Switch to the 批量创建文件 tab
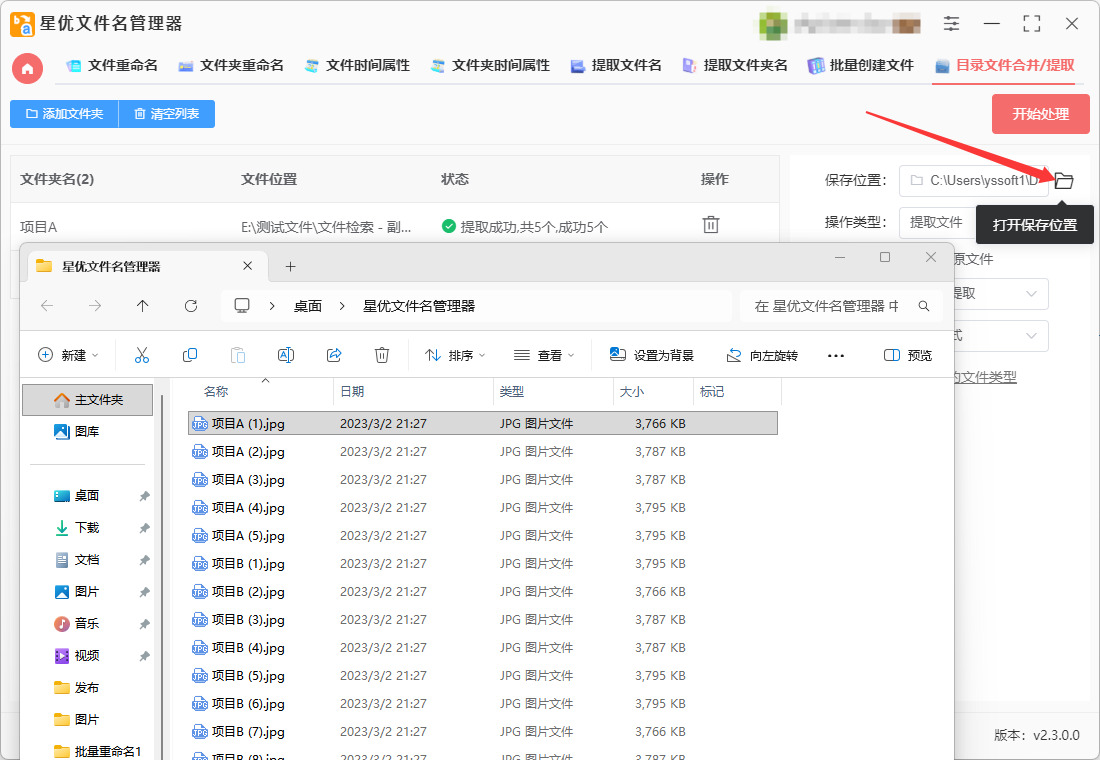1100x760 pixels. click(x=861, y=65)
